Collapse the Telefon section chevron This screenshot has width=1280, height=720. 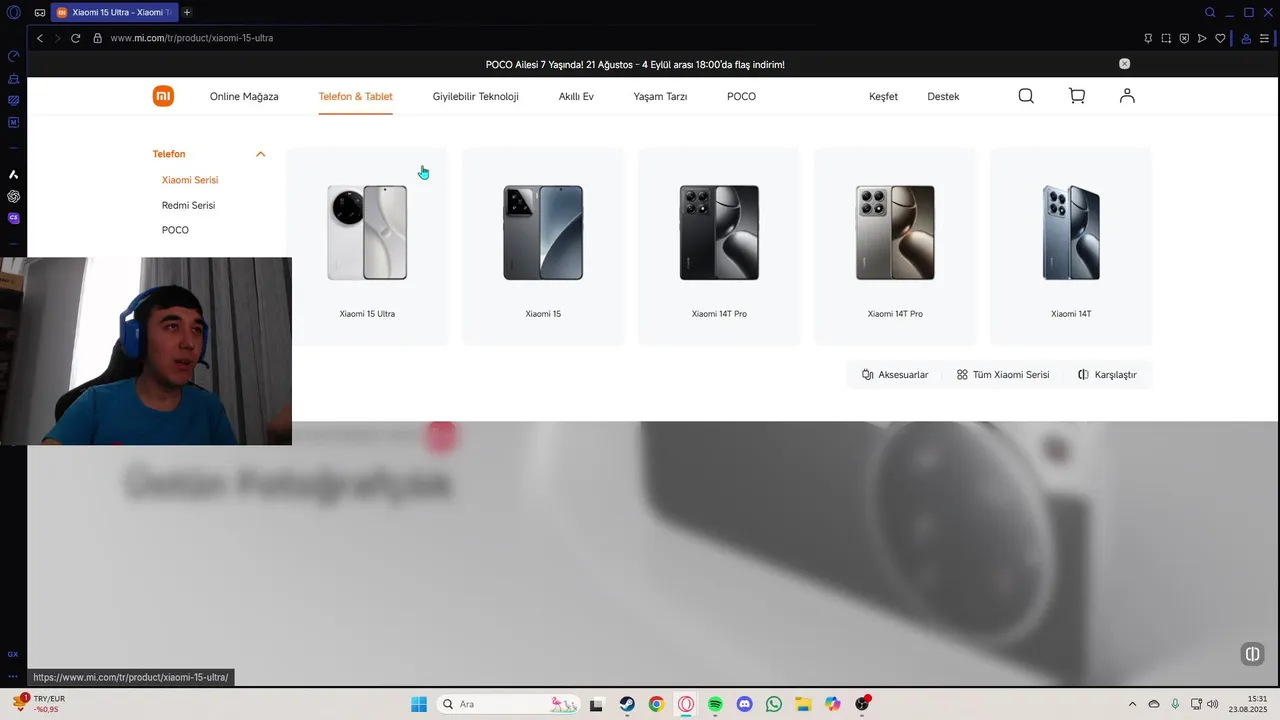[261, 154]
